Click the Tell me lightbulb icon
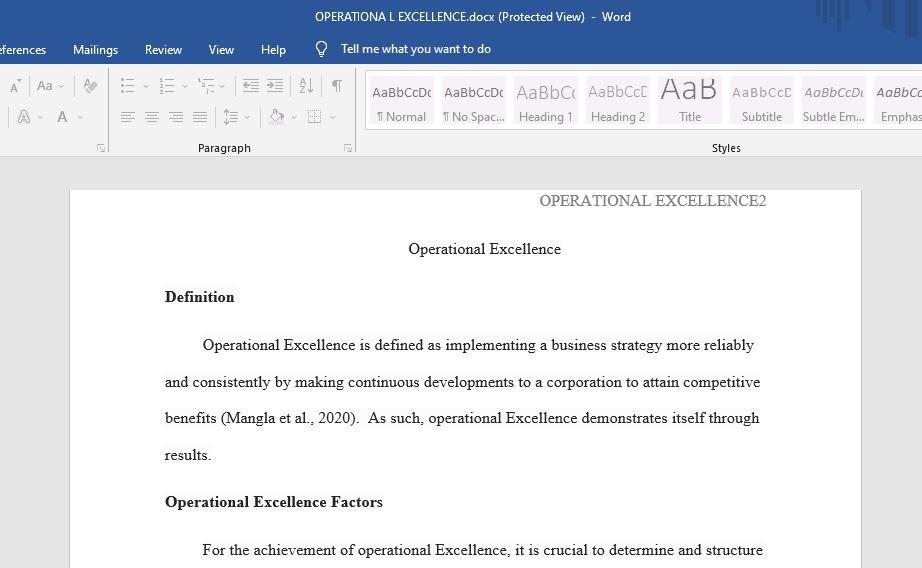The height and width of the screenshot is (568, 922). pos(321,49)
